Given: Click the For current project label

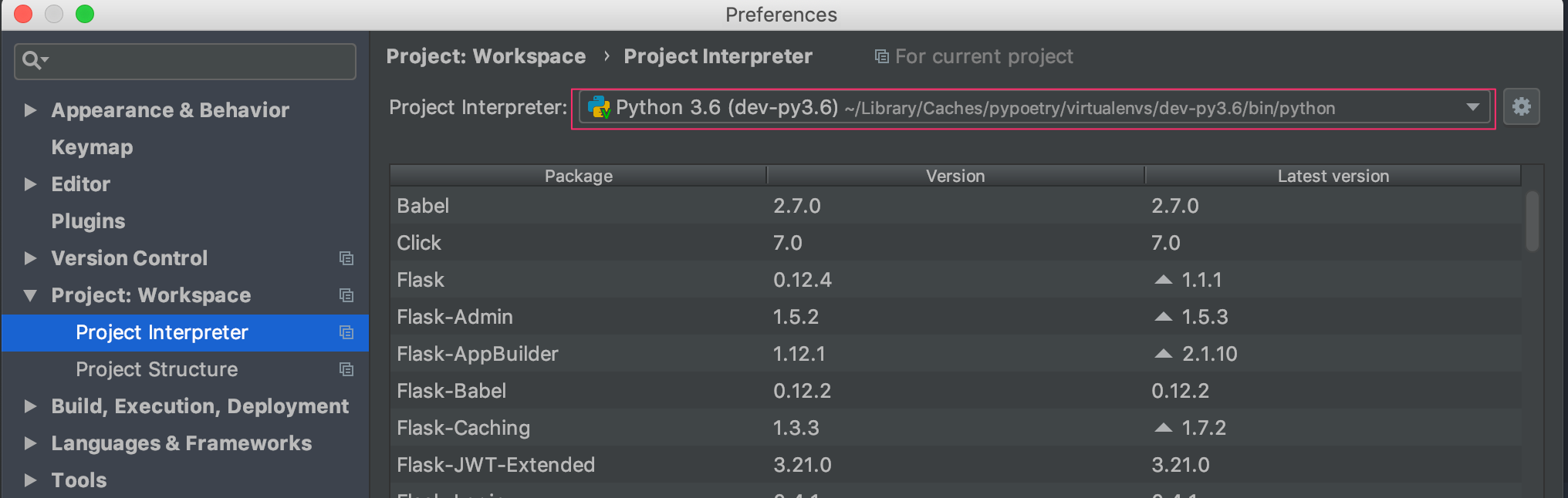Looking at the screenshot, I should 984,56.
